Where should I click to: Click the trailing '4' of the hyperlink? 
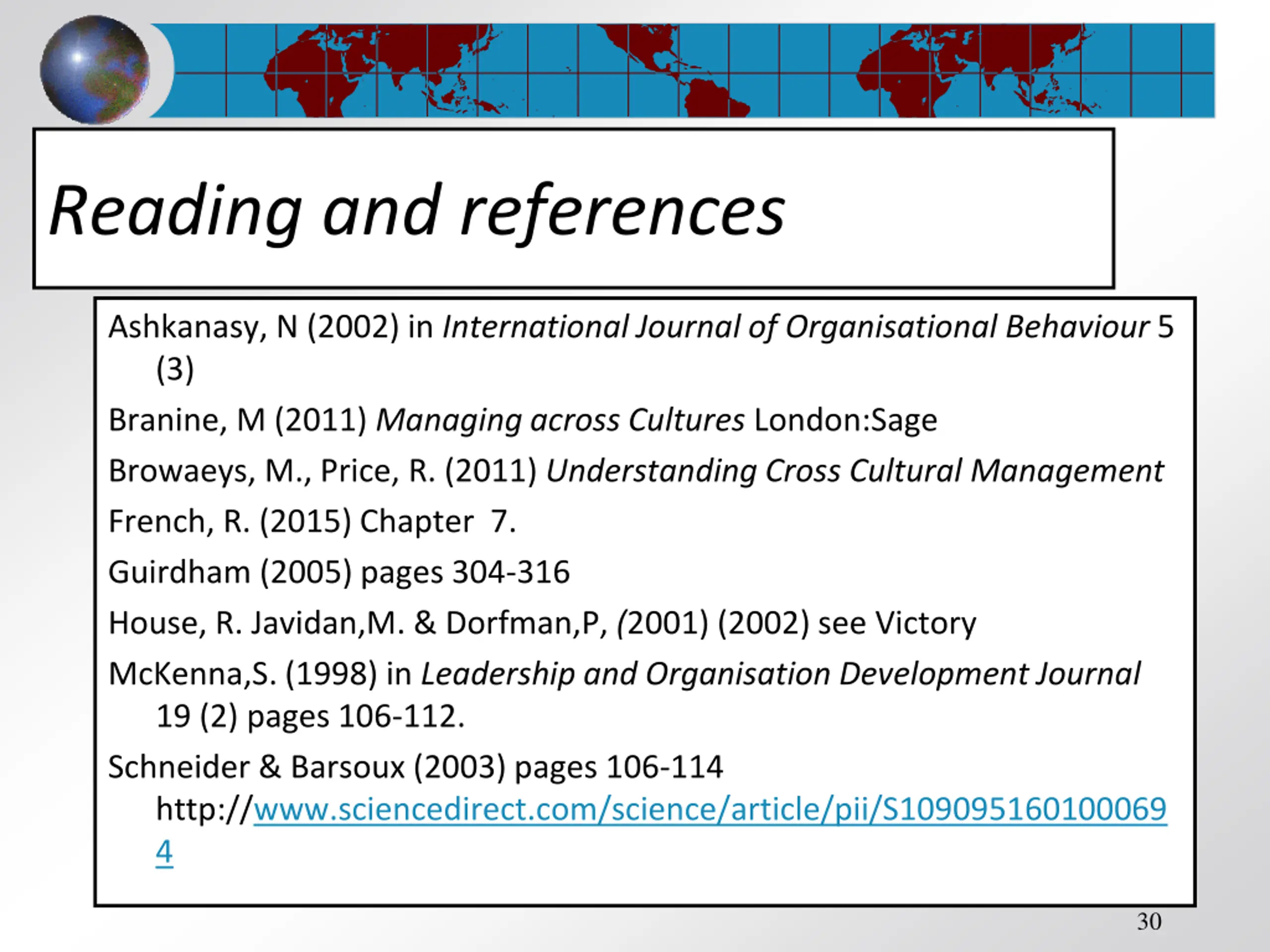point(164,852)
